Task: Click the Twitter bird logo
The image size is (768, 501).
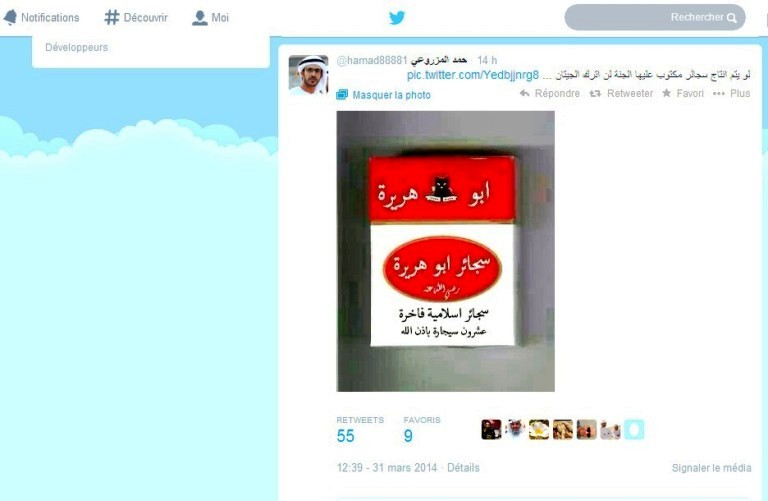Action: pos(397,18)
